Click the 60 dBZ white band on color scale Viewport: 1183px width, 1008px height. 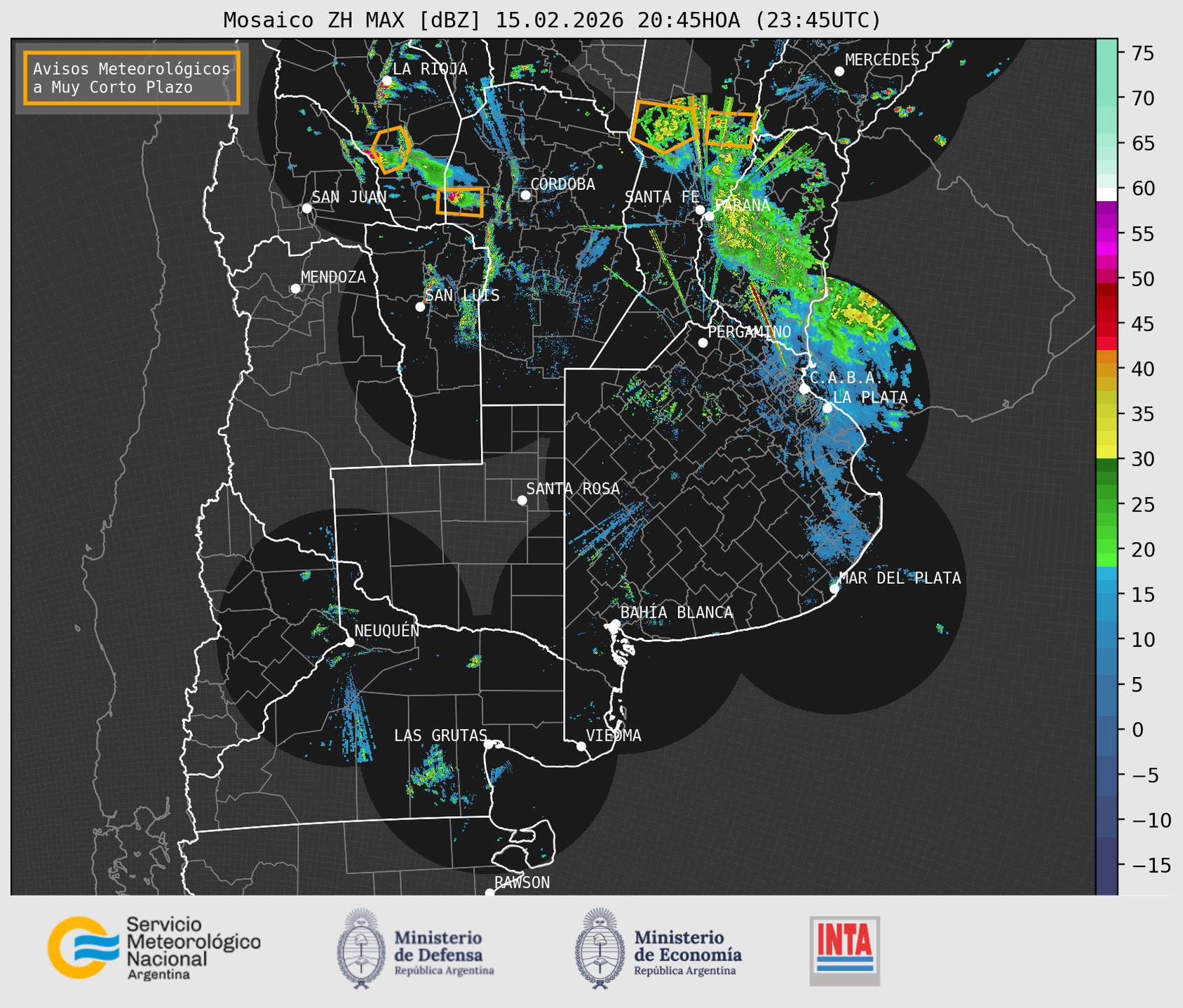tap(1106, 193)
